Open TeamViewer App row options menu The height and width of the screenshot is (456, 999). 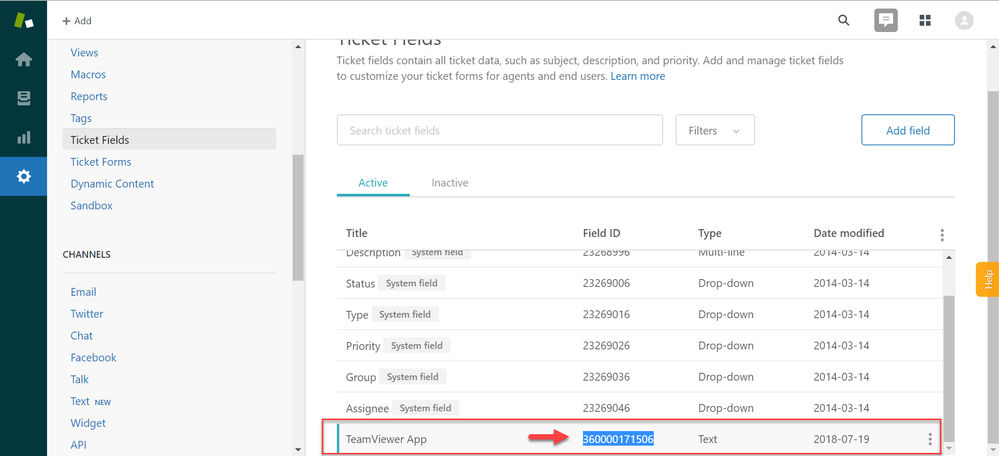pos(930,439)
